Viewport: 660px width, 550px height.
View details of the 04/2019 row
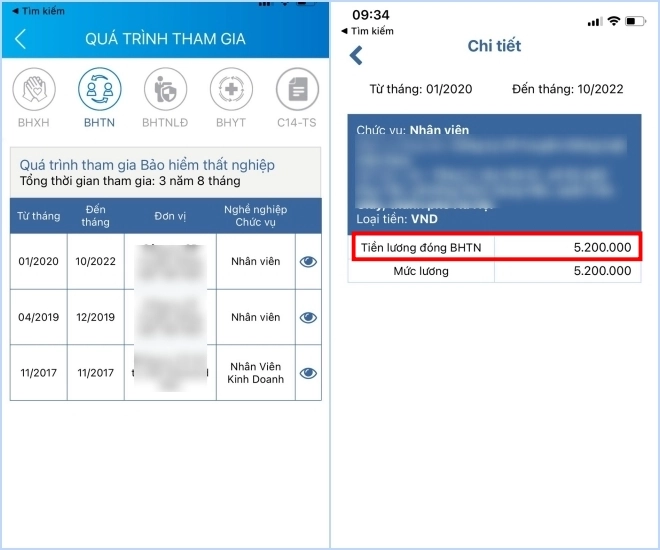pyautogui.click(x=308, y=317)
